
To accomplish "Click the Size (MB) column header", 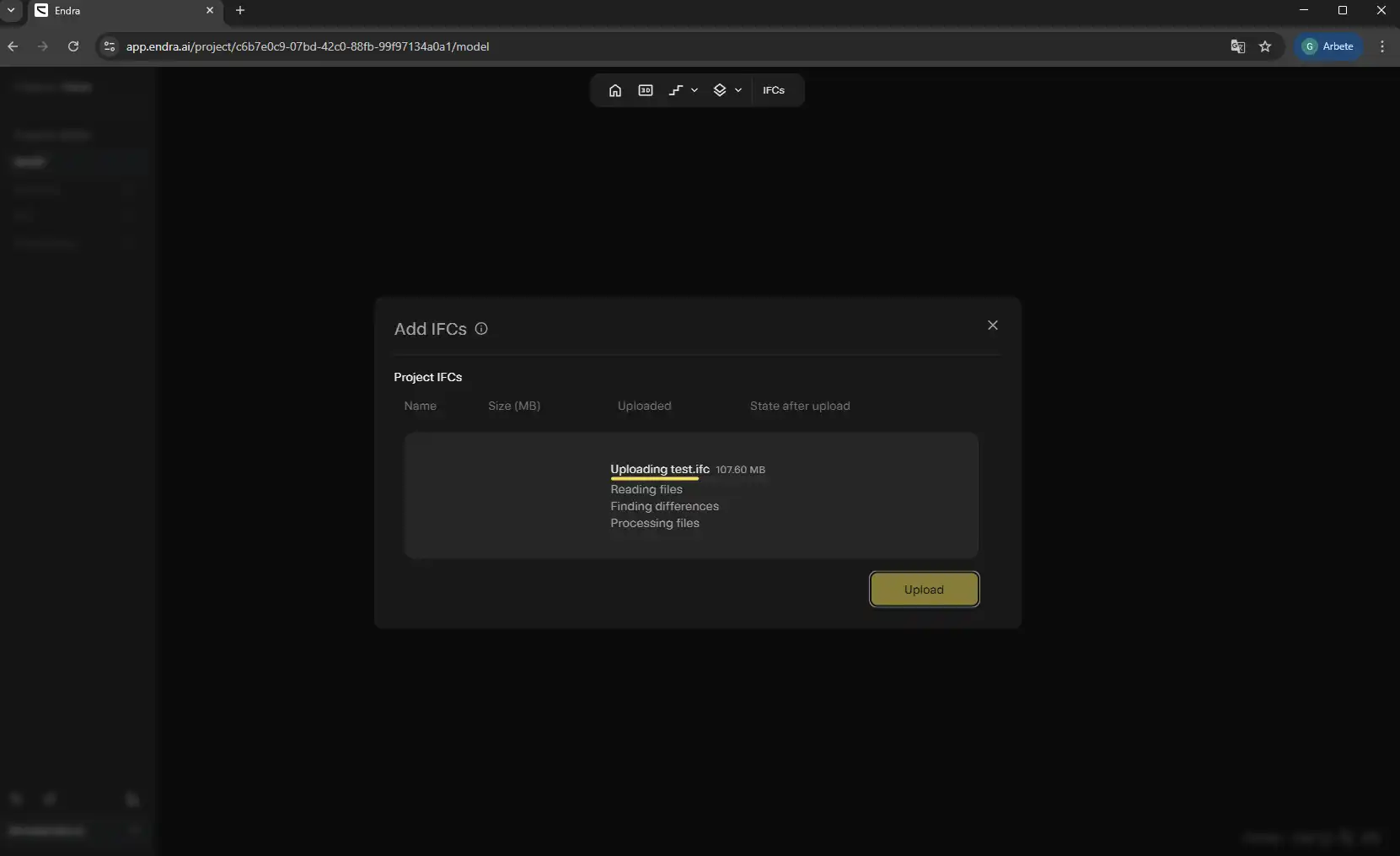I will click(514, 406).
